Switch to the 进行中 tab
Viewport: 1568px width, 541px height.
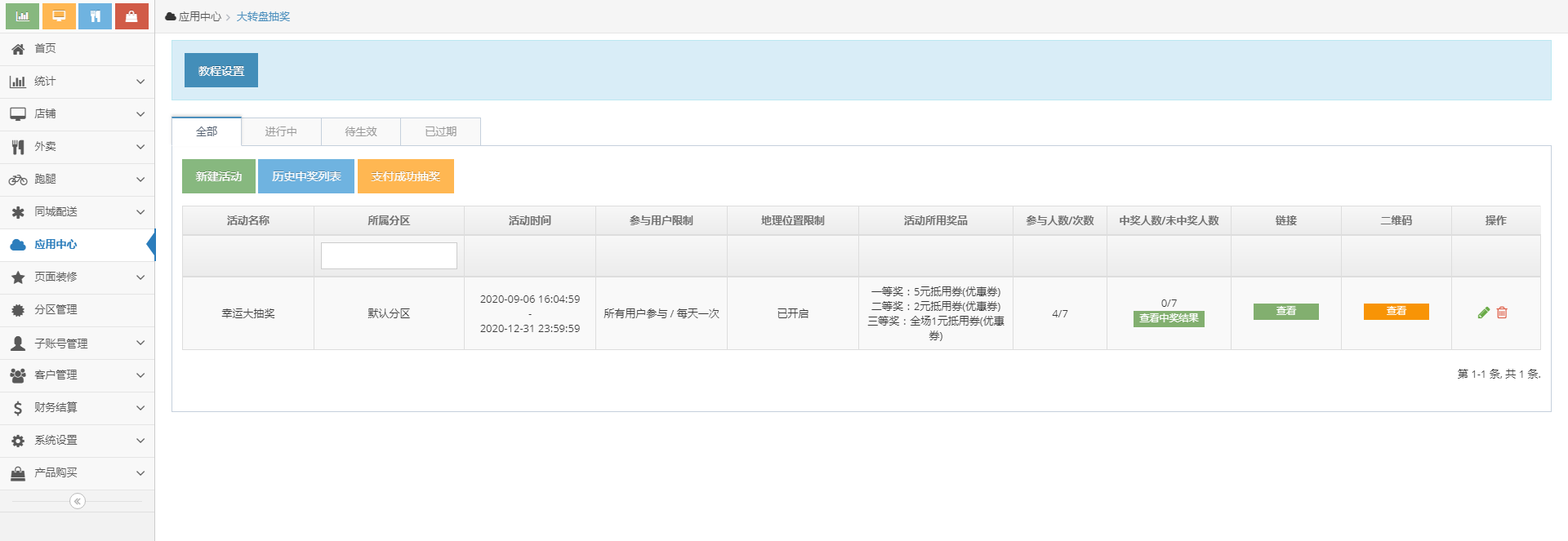[x=281, y=131]
